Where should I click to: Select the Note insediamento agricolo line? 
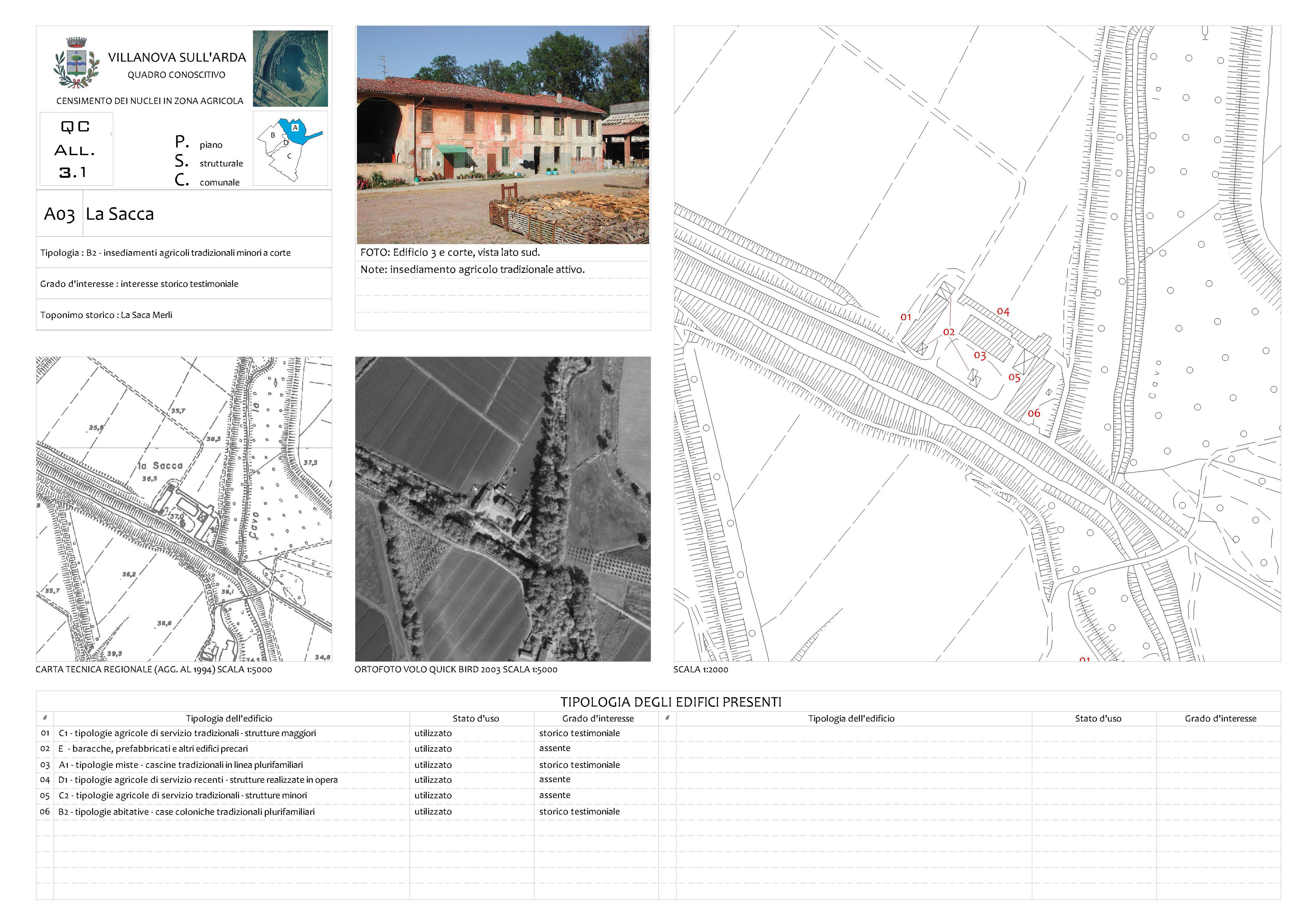[x=472, y=269]
